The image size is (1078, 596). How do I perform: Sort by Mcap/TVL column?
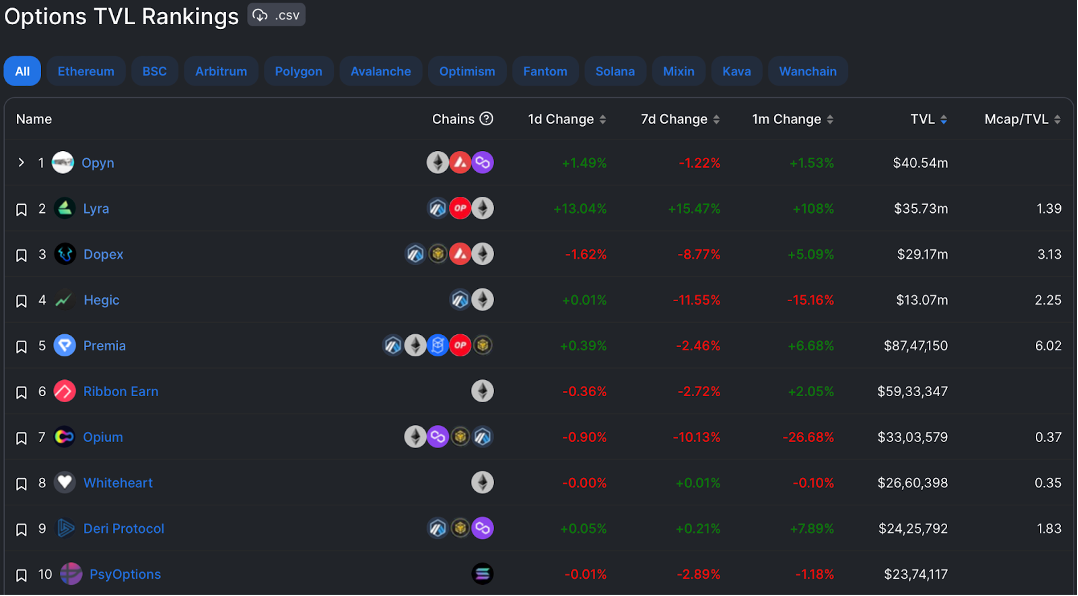1022,119
